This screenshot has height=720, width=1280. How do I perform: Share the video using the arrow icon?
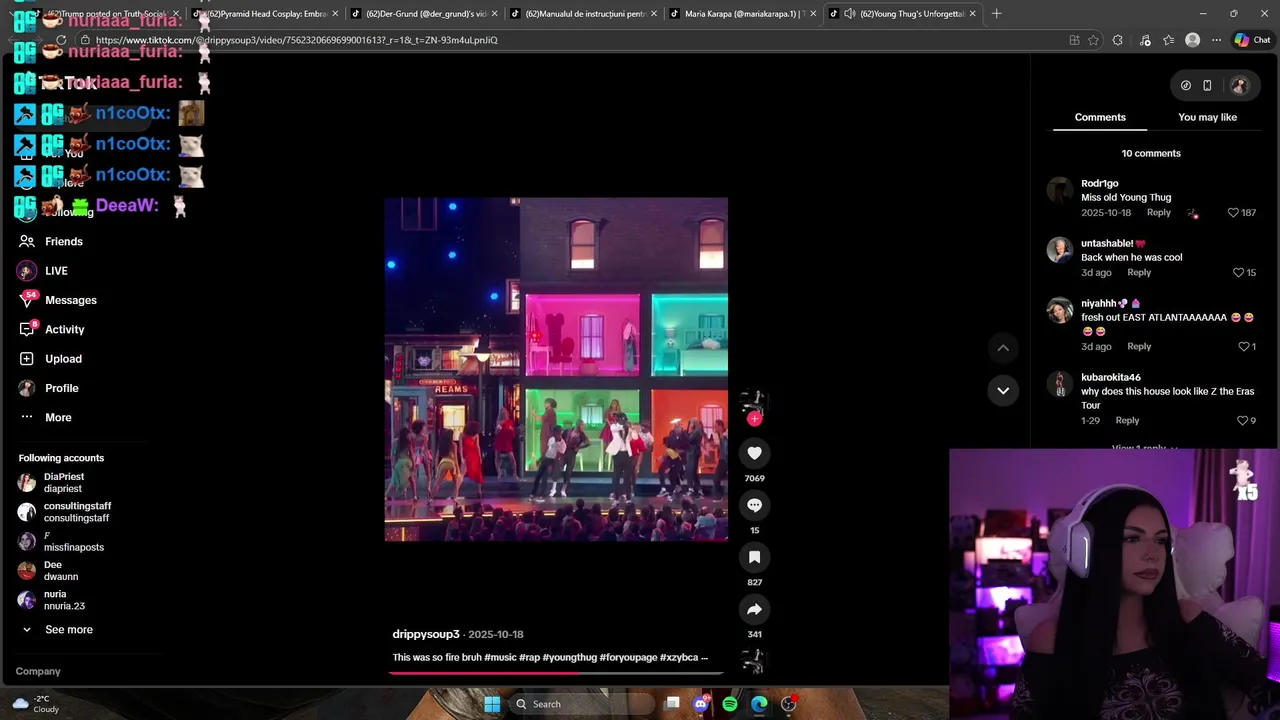click(754, 609)
